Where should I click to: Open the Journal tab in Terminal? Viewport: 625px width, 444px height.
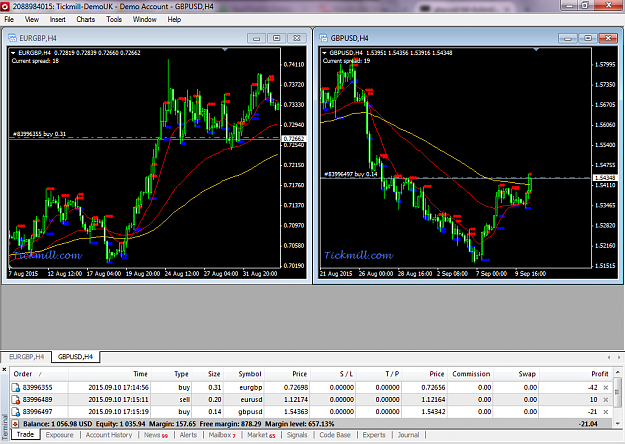408,435
